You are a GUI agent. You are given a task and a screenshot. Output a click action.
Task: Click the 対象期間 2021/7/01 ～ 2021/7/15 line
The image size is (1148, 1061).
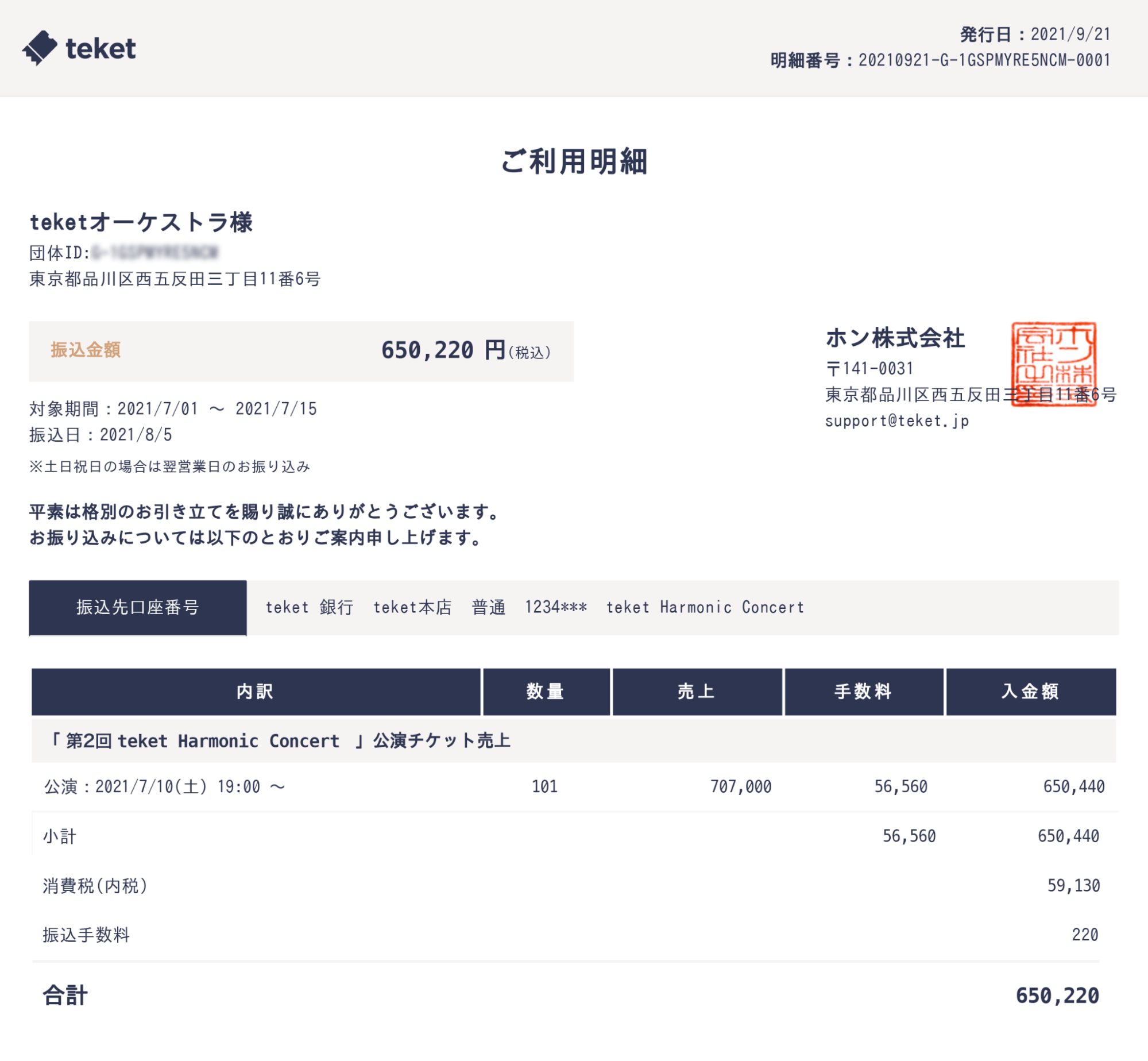[x=173, y=409]
